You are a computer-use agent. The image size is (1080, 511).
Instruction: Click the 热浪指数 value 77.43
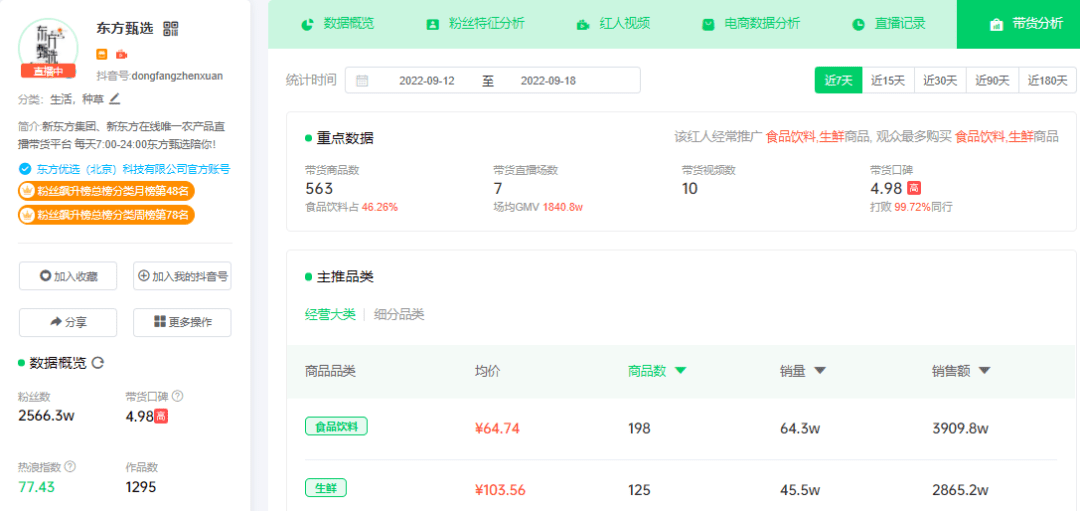(x=37, y=487)
